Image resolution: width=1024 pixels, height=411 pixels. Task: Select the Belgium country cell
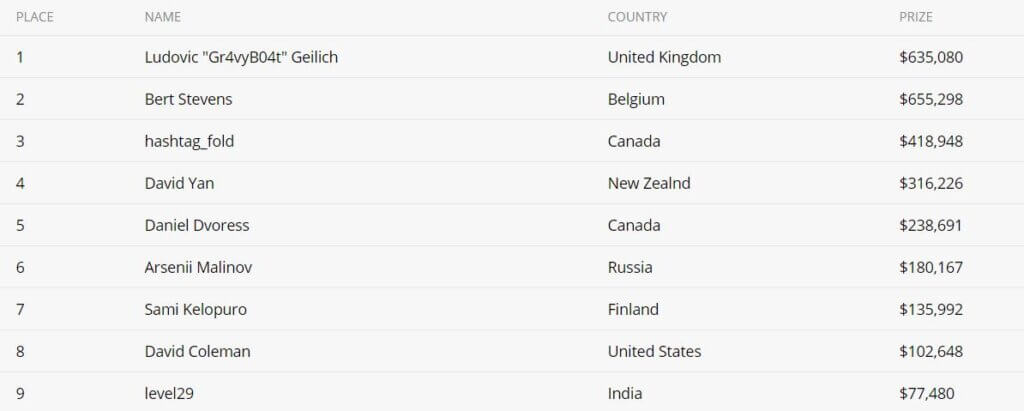636,99
